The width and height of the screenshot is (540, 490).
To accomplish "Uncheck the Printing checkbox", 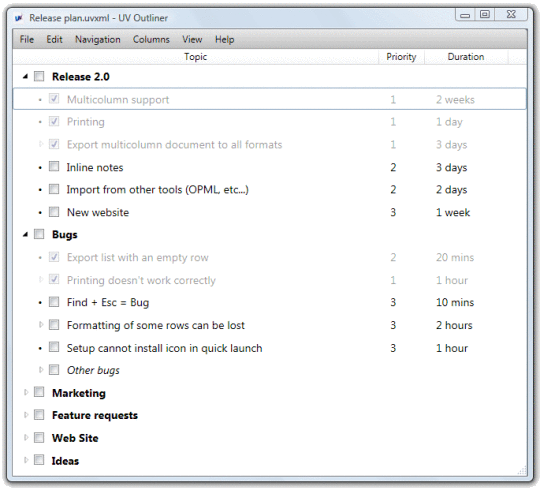I will [54, 121].
